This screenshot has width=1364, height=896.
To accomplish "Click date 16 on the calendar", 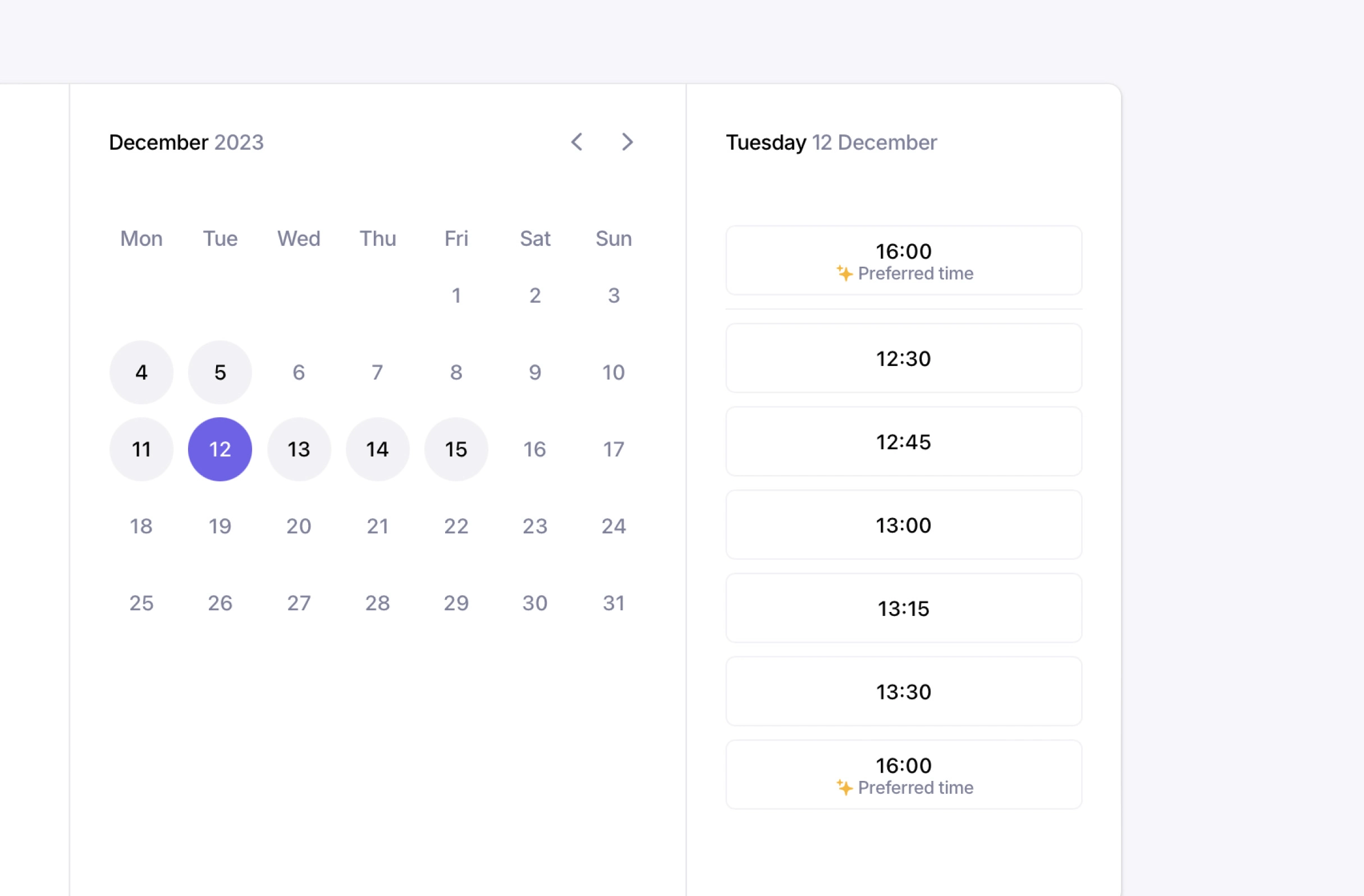I will pyautogui.click(x=535, y=450).
